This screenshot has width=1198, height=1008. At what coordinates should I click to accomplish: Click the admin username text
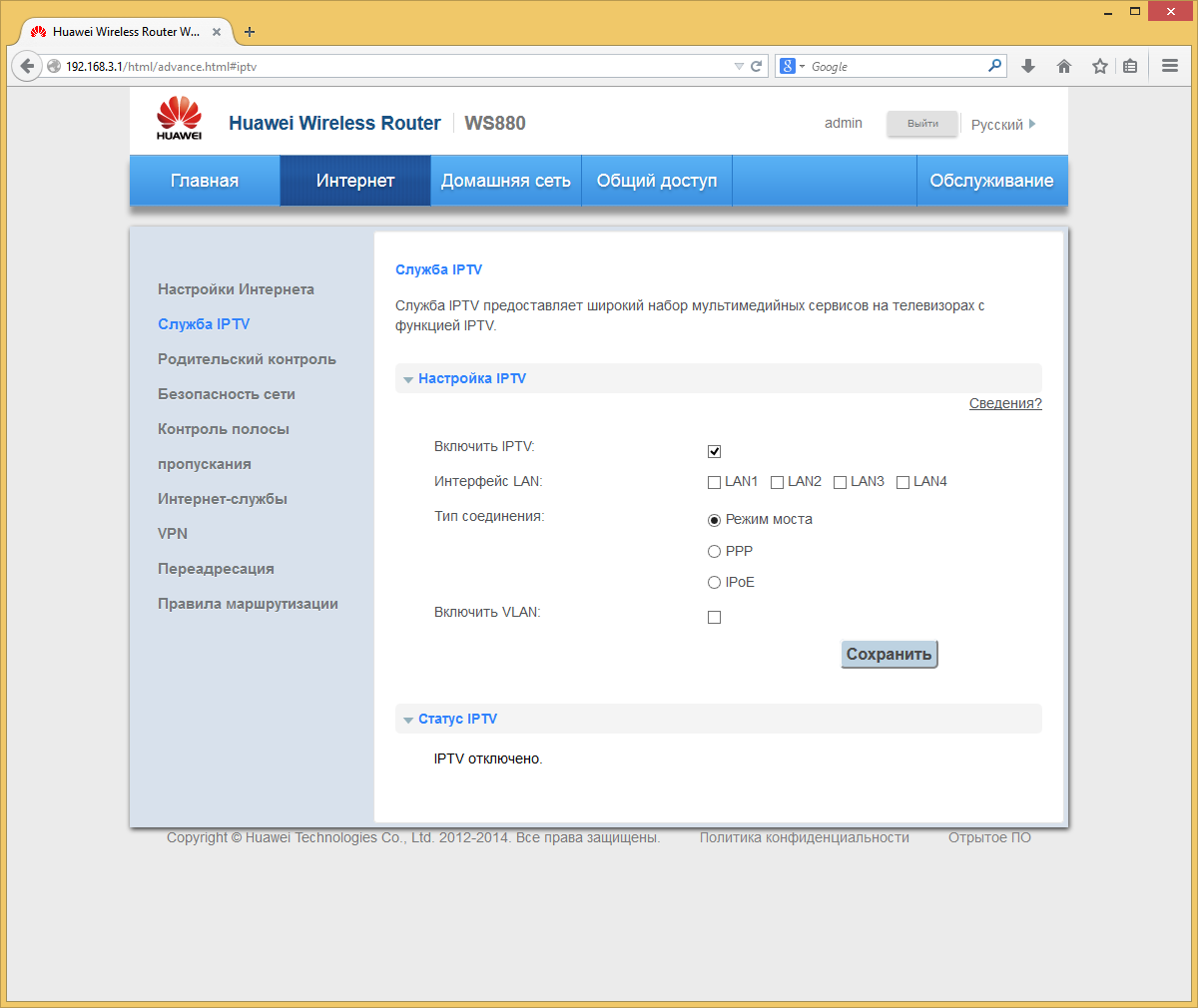[844, 123]
